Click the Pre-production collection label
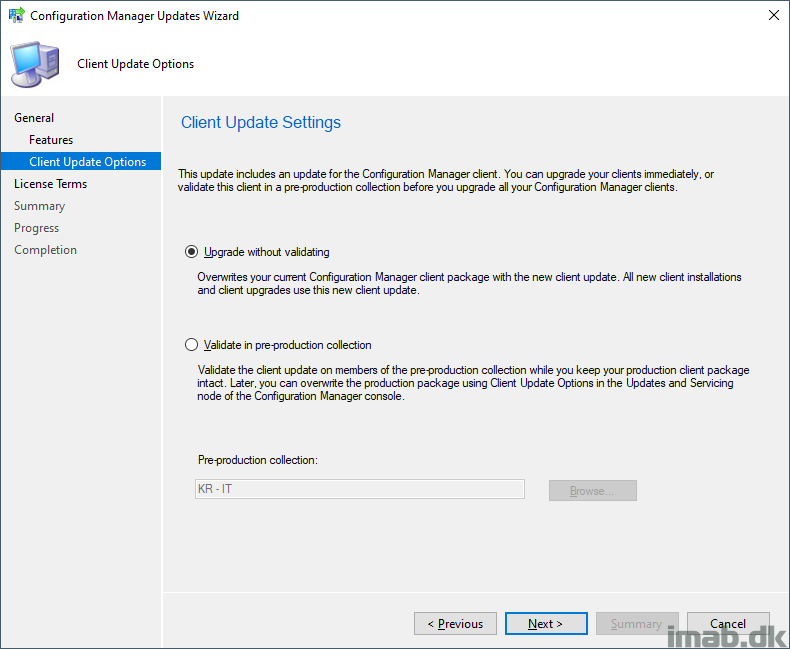This screenshot has width=790, height=649. pyautogui.click(x=258, y=460)
